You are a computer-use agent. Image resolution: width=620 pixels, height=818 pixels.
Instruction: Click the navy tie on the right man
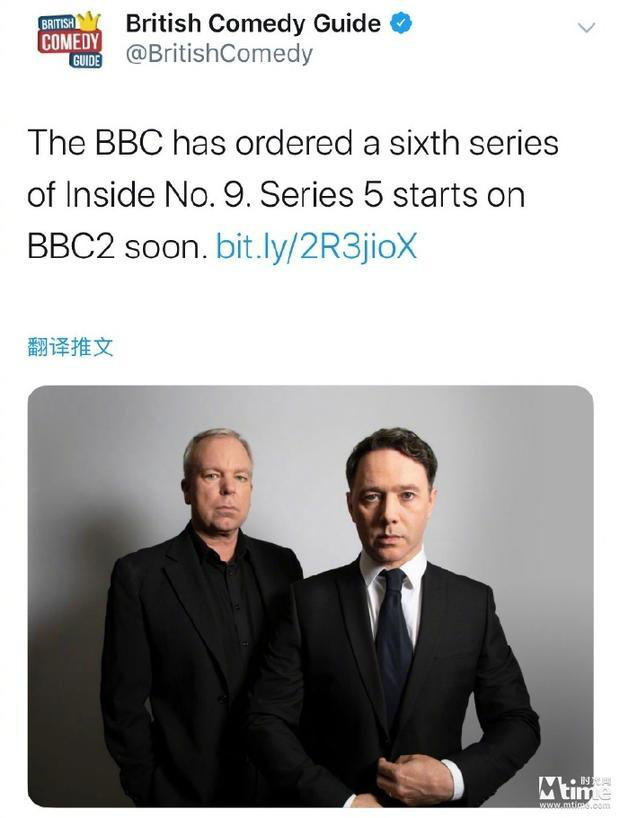coord(394,640)
